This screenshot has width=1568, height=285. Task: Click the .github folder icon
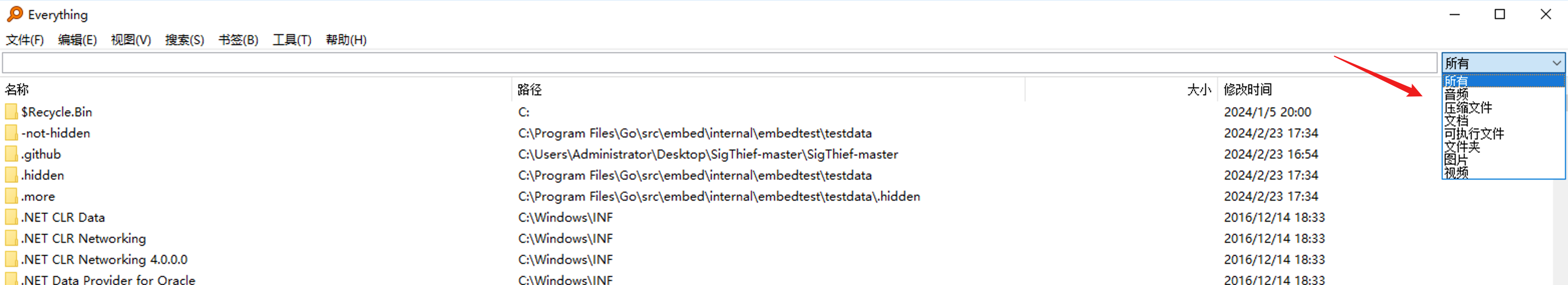point(11,154)
